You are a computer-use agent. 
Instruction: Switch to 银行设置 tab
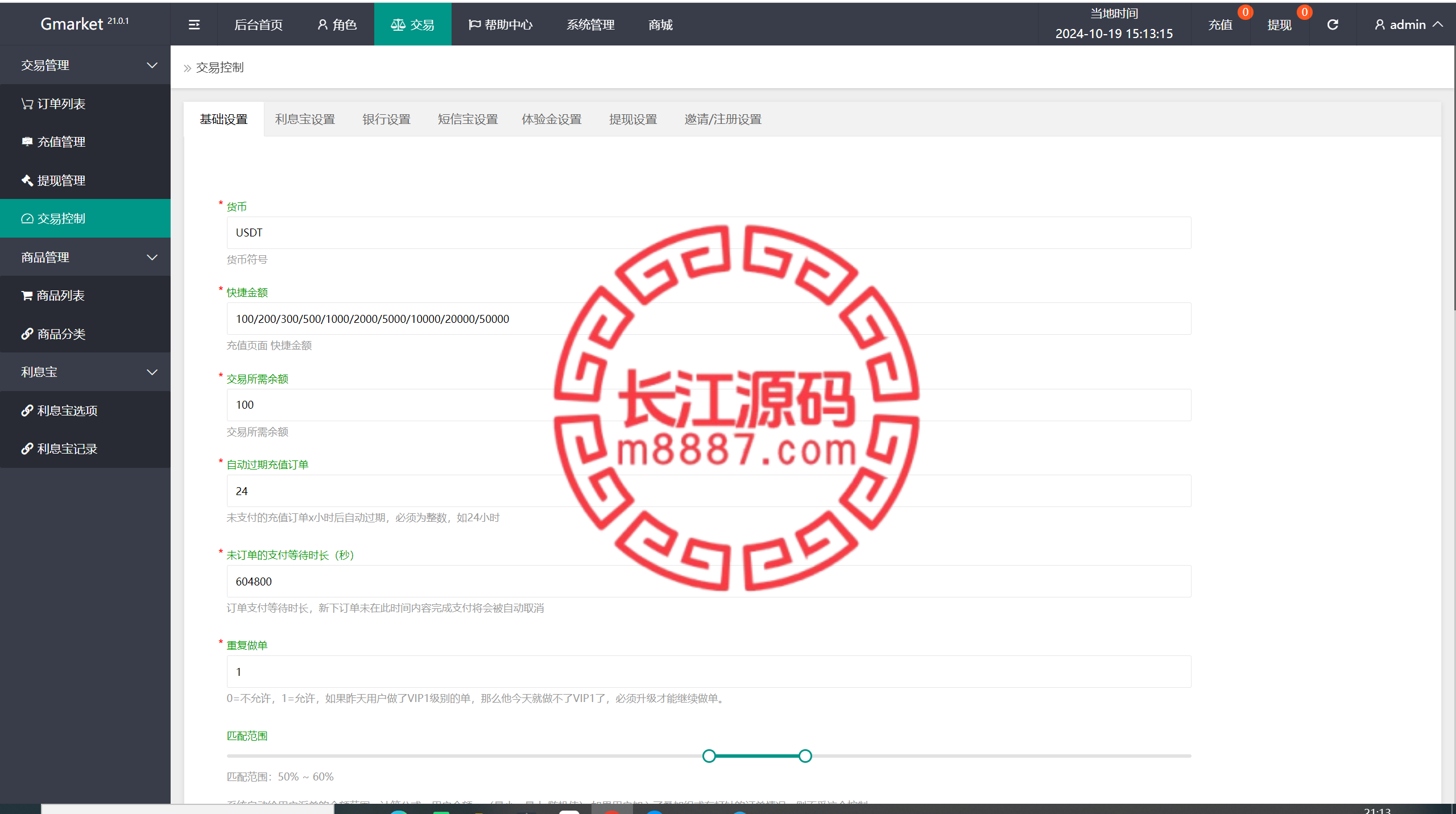pos(386,119)
